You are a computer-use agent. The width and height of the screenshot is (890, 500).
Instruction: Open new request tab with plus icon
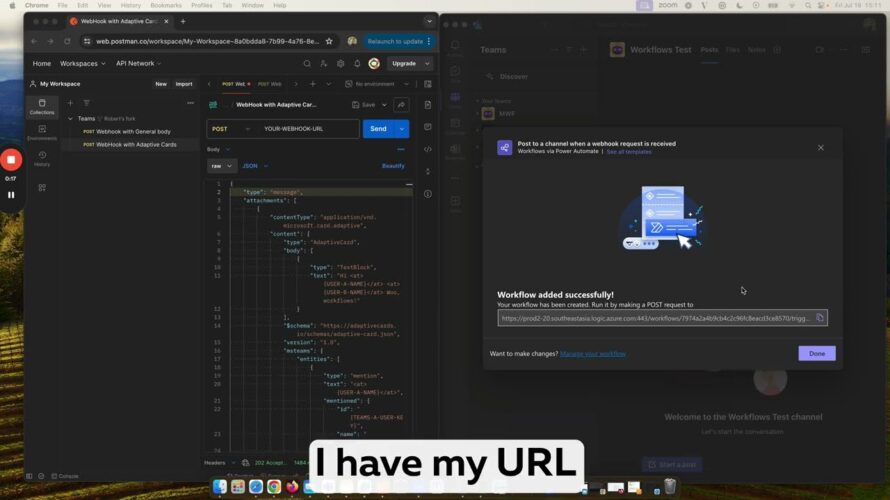pyautogui.click(x=313, y=84)
